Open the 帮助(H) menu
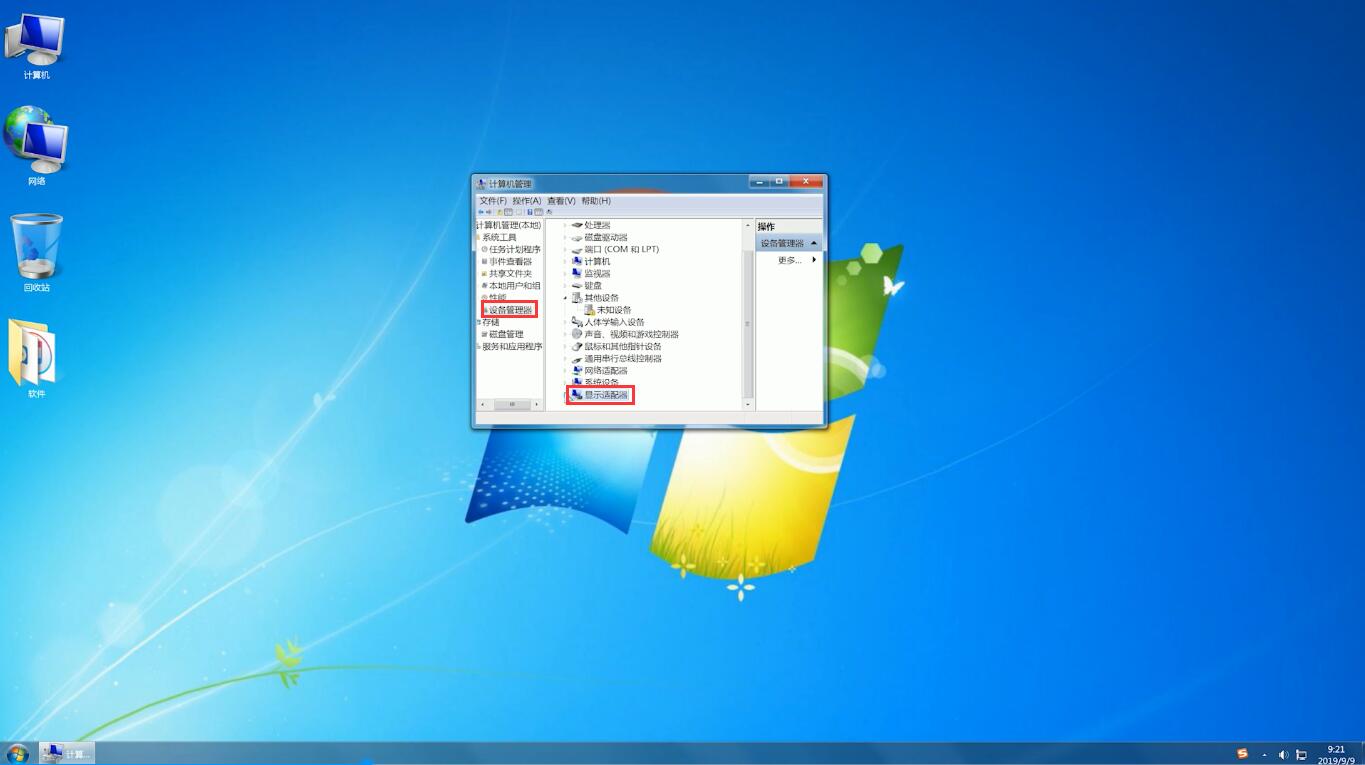 pyautogui.click(x=596, y=201)
